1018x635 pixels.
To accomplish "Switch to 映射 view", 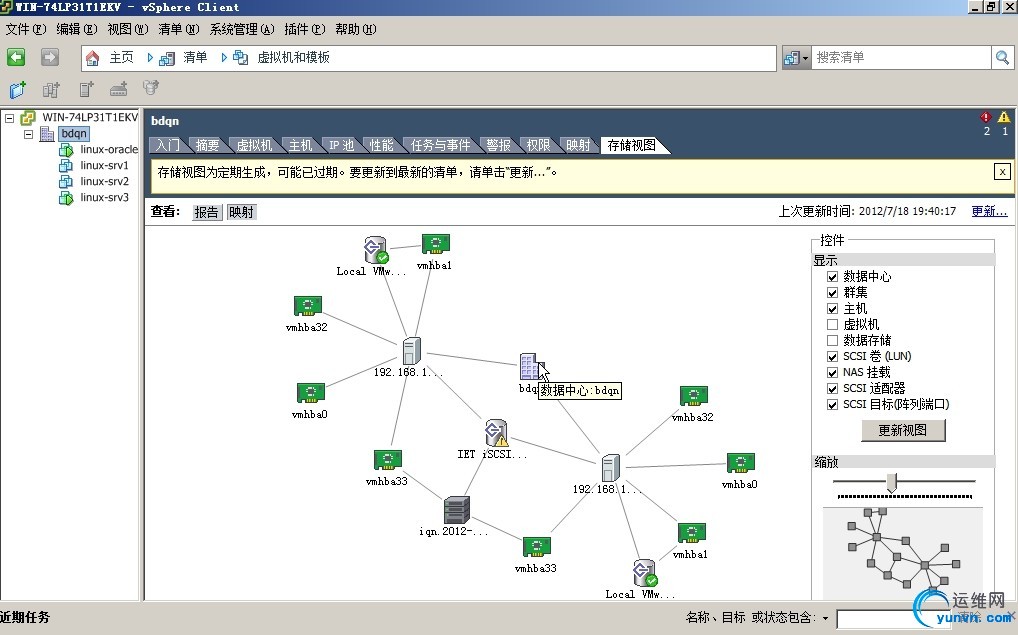I will pos(242,212).
